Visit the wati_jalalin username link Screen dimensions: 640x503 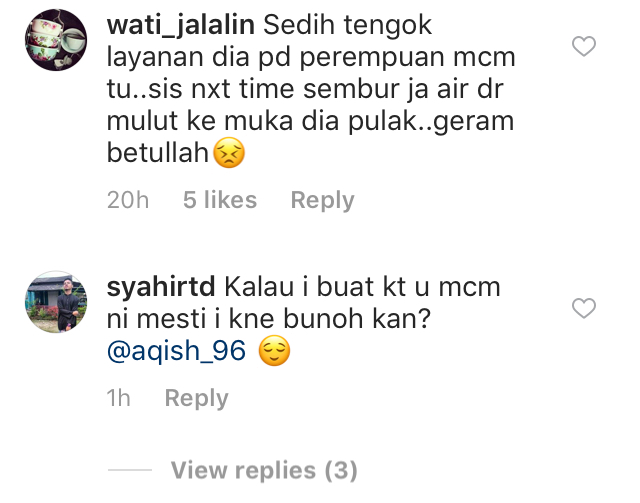tap(181, 26)
